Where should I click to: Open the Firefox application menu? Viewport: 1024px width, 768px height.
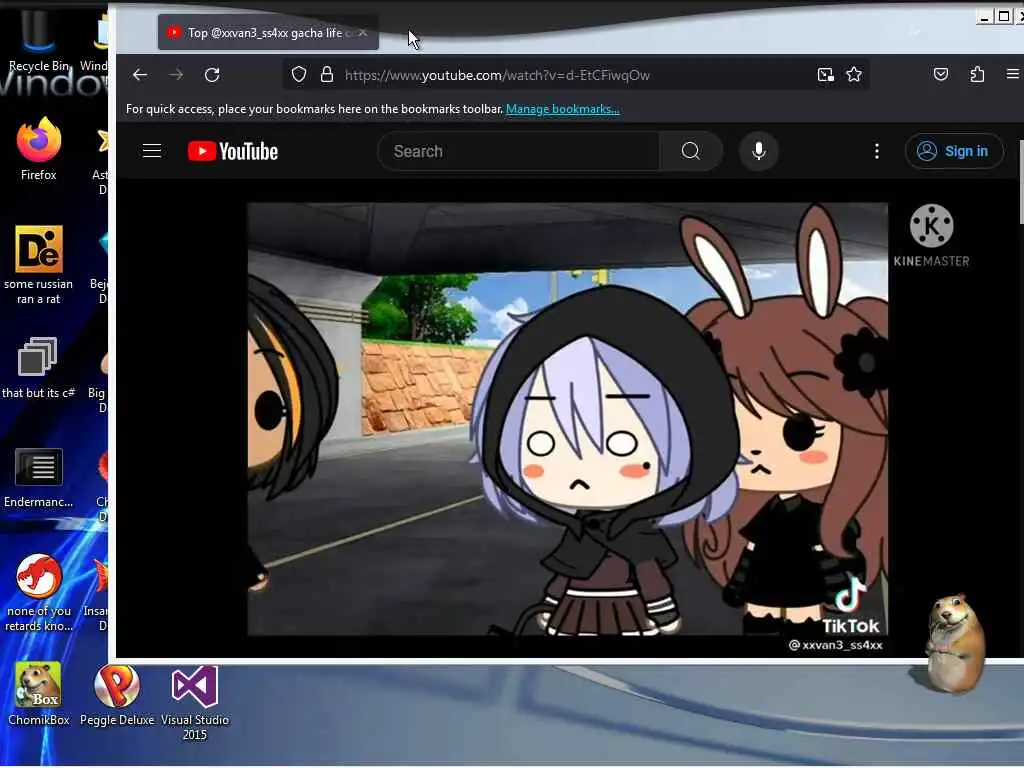click(1013, 74)
